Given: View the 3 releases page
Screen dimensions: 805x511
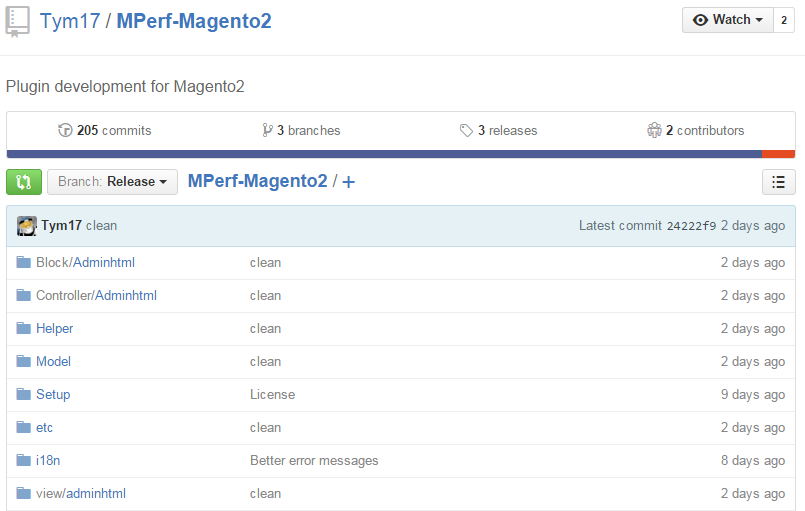Looking at the screenshot, I should [499, 130].
